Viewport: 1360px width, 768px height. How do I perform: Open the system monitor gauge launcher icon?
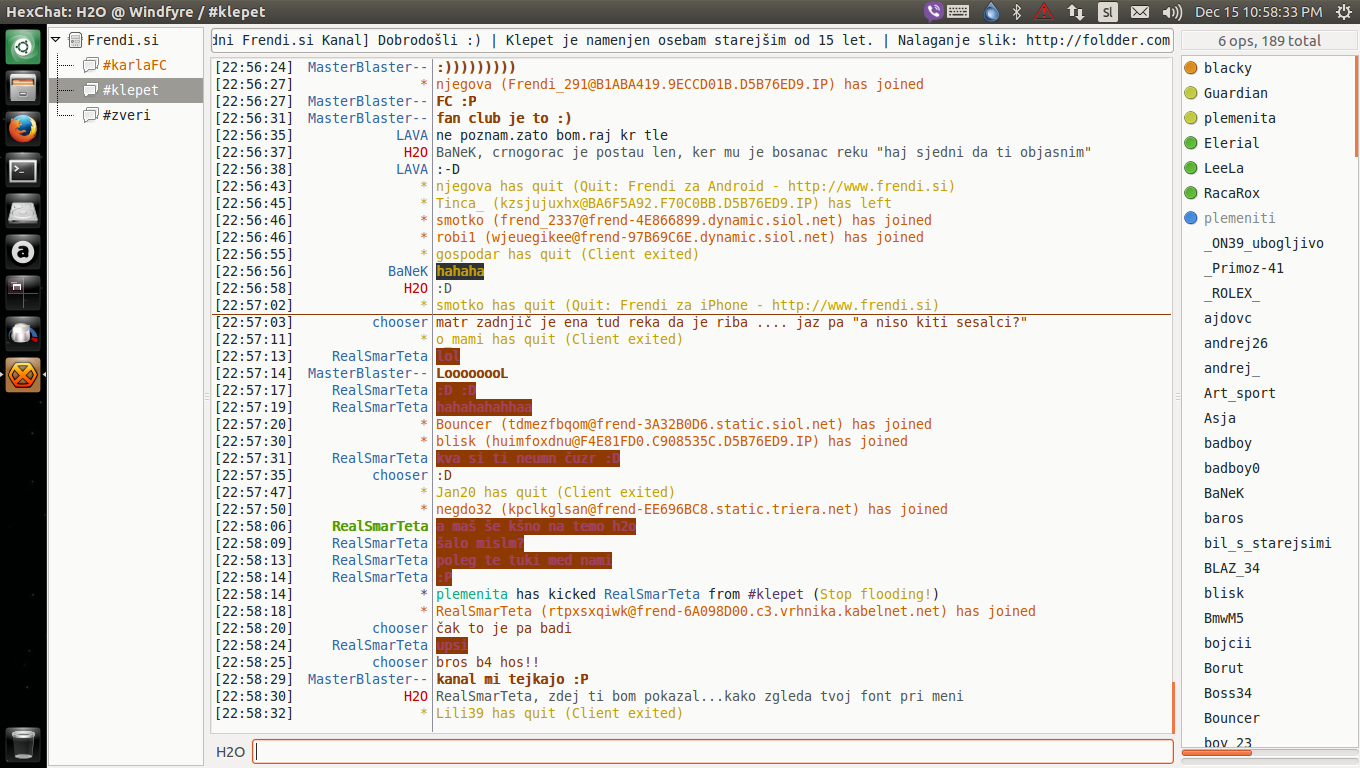(x=24, y=334)
